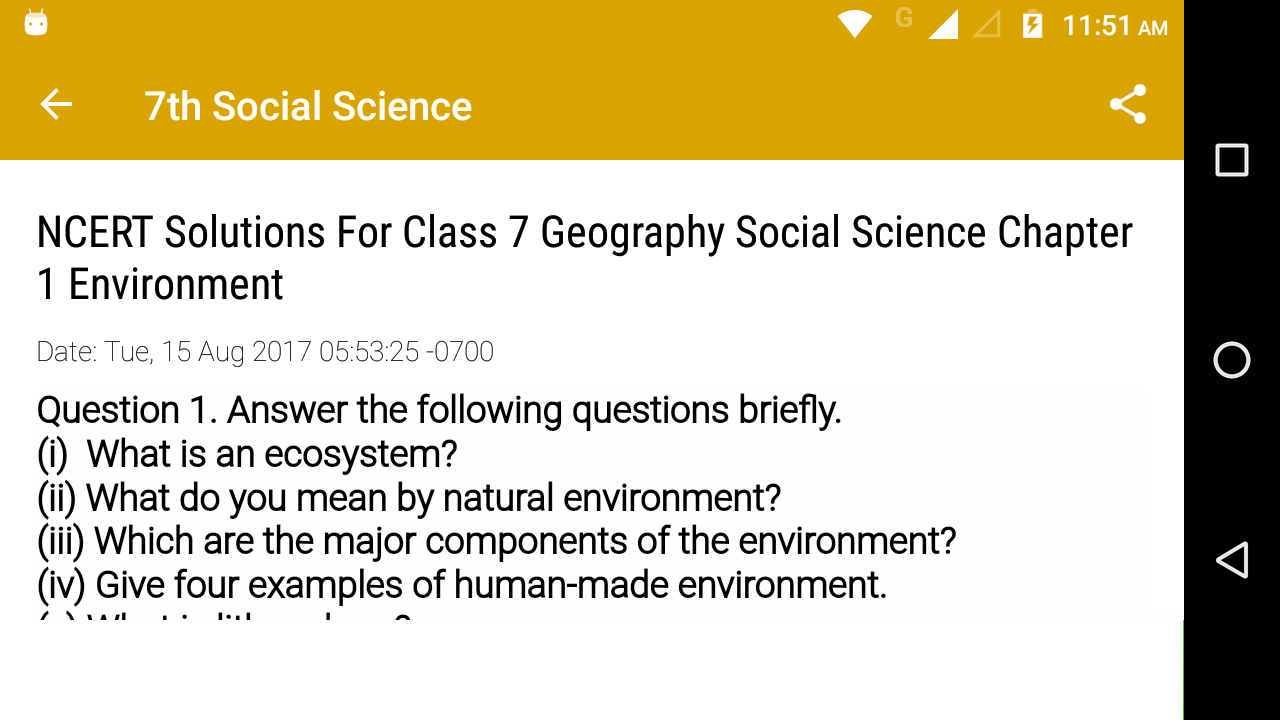Screen dimensions: 1280x720
Task: Tap the '7th Social Science' header title
Action: [308, 106]
